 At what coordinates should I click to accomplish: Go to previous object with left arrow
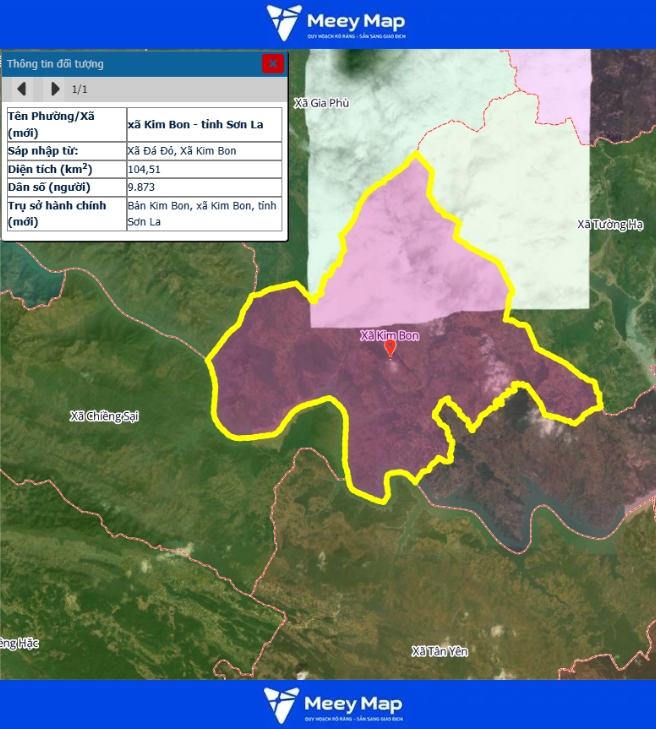click(22, 89)
